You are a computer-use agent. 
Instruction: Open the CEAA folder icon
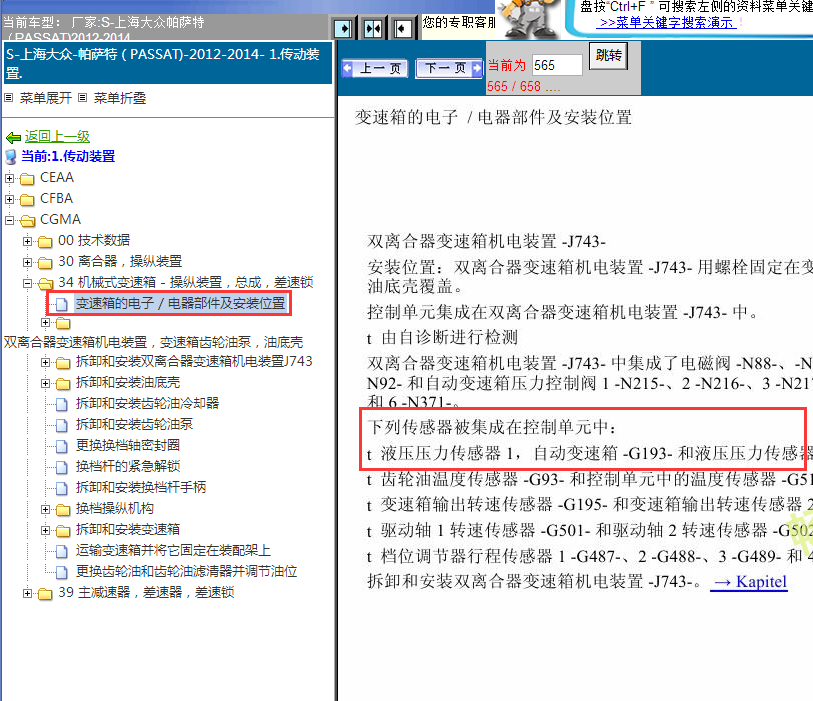[27, 179]
